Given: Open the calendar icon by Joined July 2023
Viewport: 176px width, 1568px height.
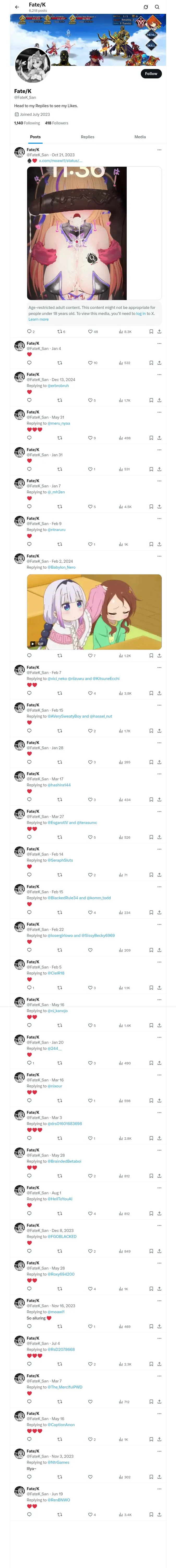Looking at the screenshot, I should (x=16, y=114).
